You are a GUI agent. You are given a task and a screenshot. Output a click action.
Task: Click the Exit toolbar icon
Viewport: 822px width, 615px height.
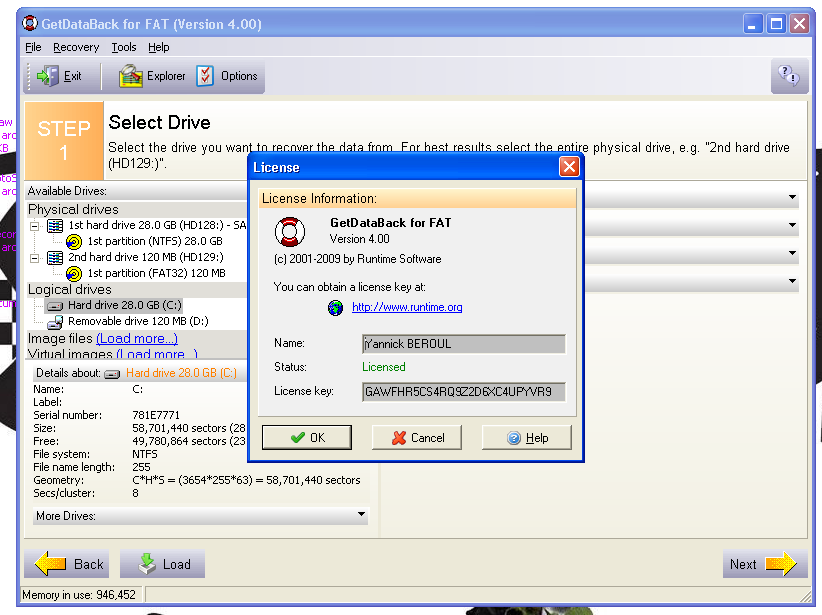pyautogui.click(x=48, y=76)
